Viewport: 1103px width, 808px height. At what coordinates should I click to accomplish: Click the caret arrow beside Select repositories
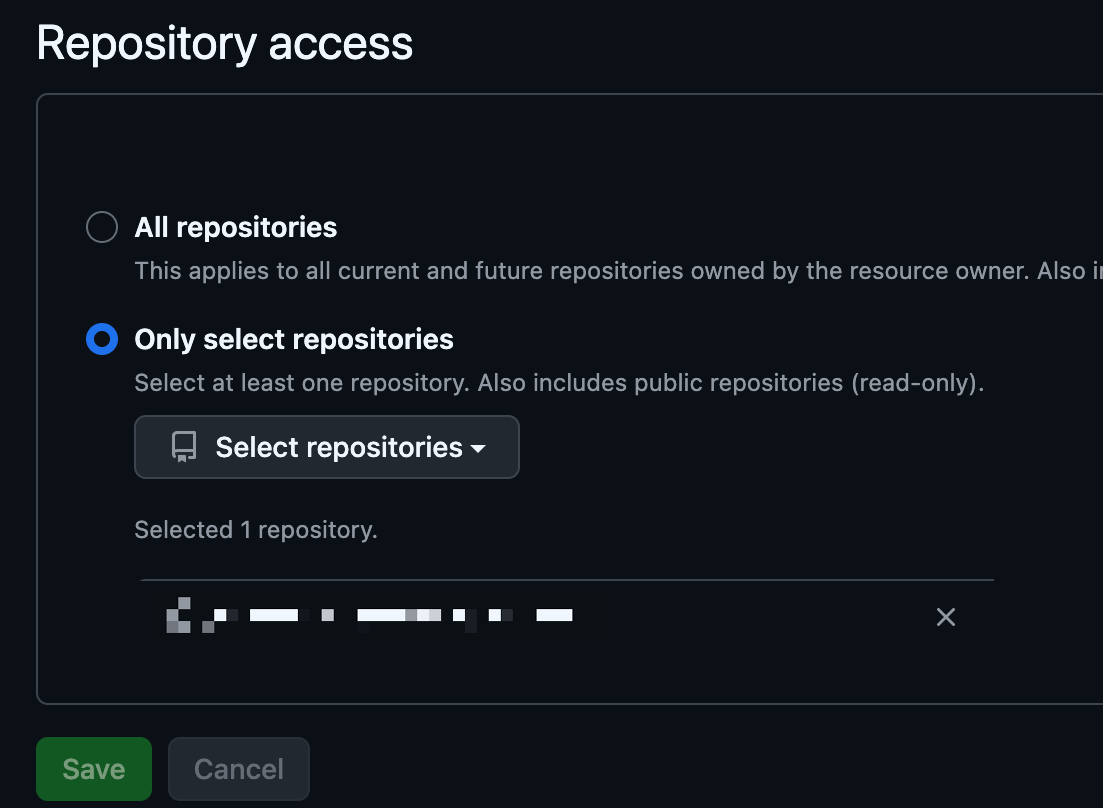[x=478, y=448]
